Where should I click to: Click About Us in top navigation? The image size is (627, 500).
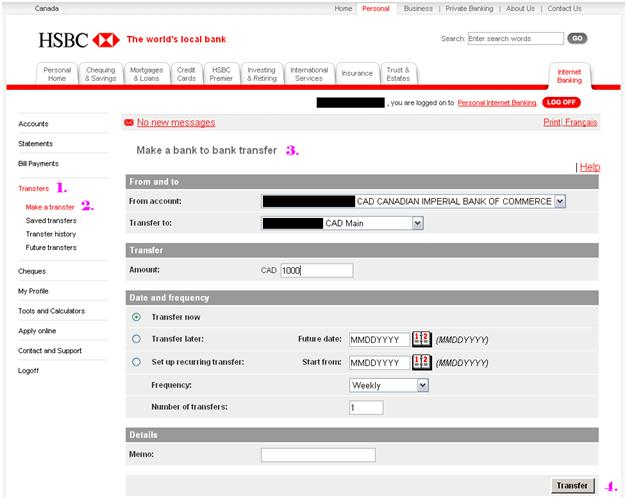tap(520, 8)
